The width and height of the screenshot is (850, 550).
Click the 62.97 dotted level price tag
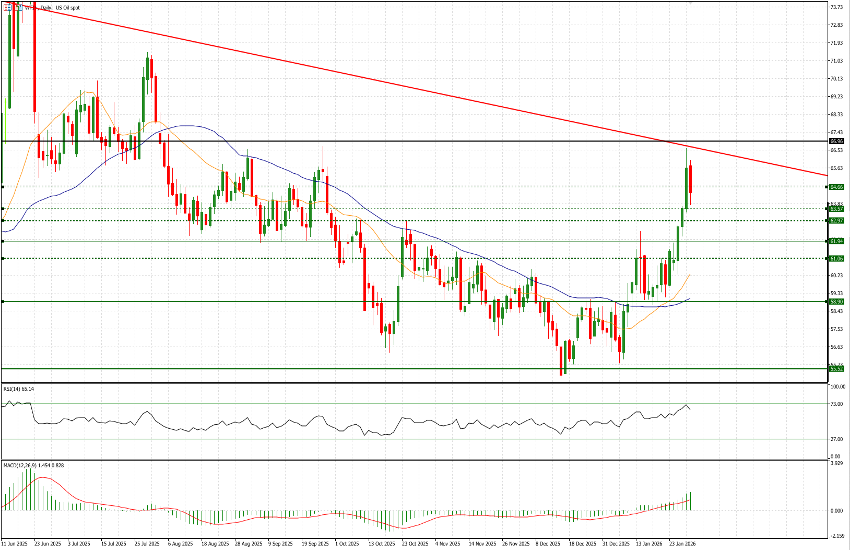coord(837,220)
